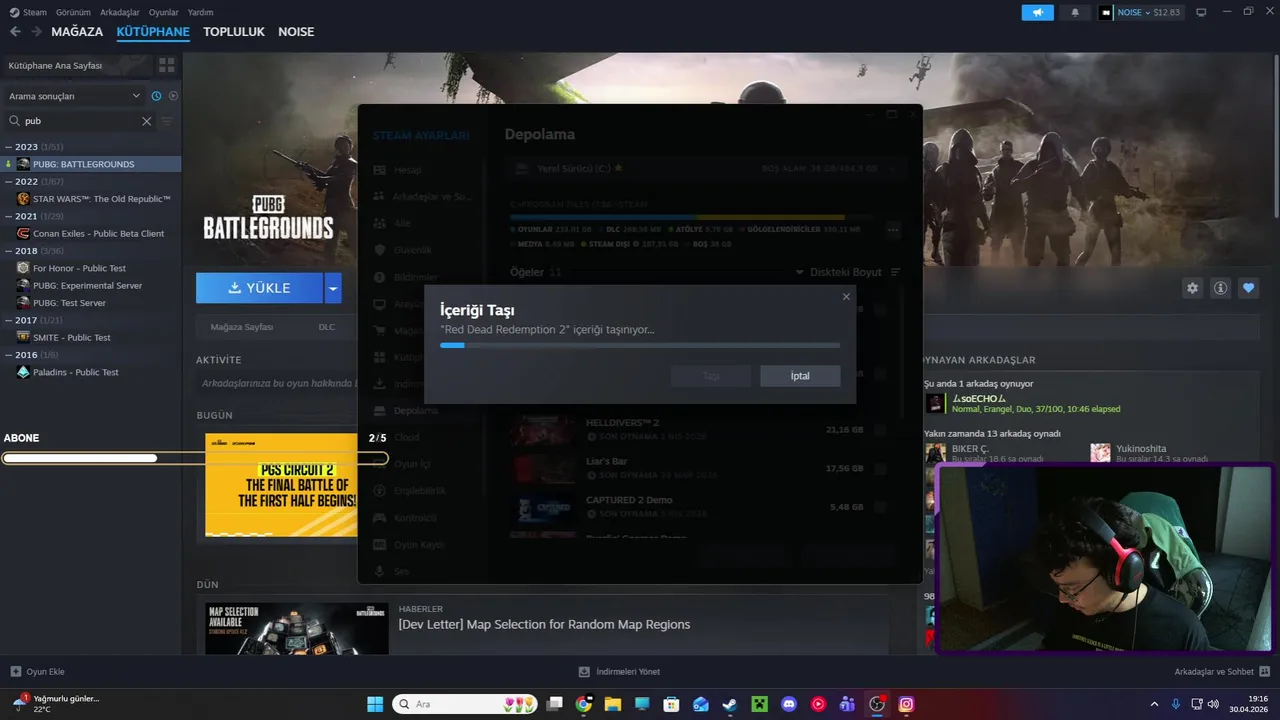
Task: Go back with the left arrow
Action: (x=15, y=32)
